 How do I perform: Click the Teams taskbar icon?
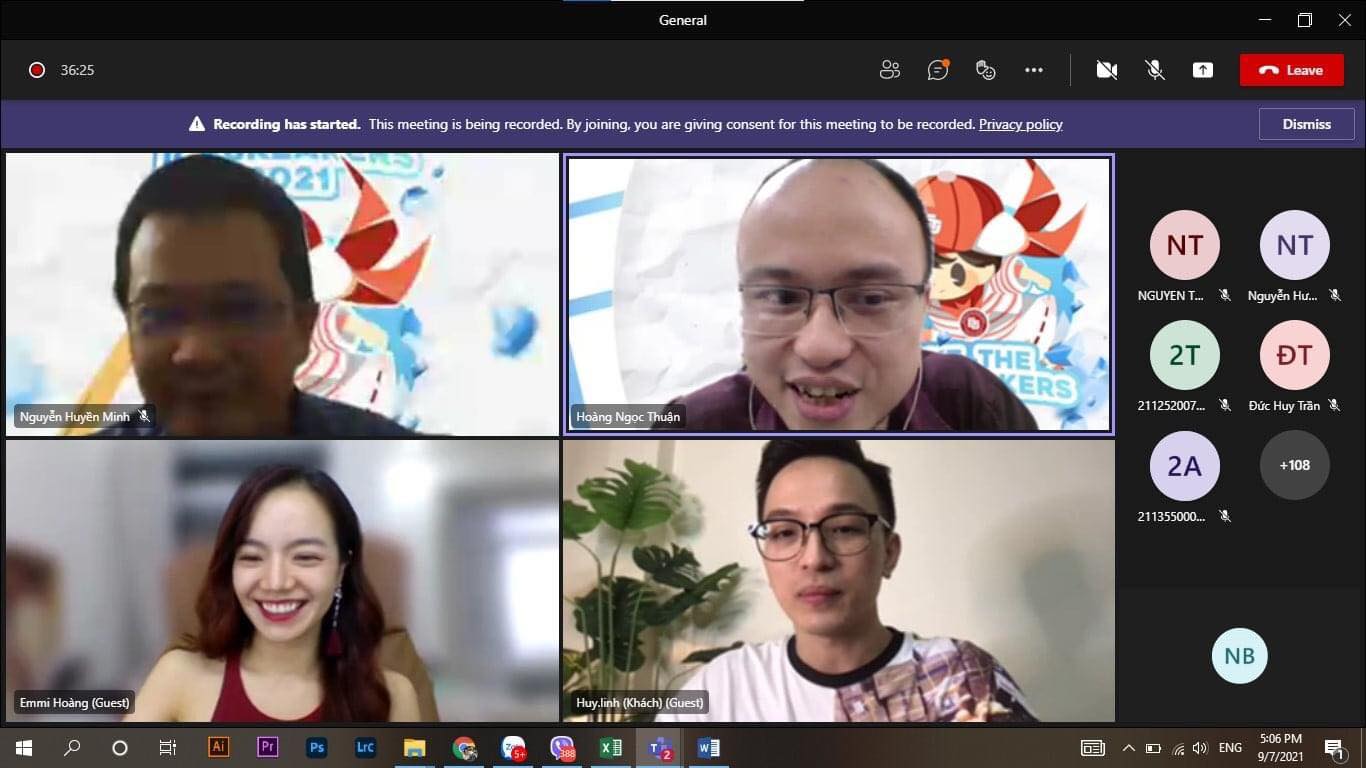[x=659, y=748]
